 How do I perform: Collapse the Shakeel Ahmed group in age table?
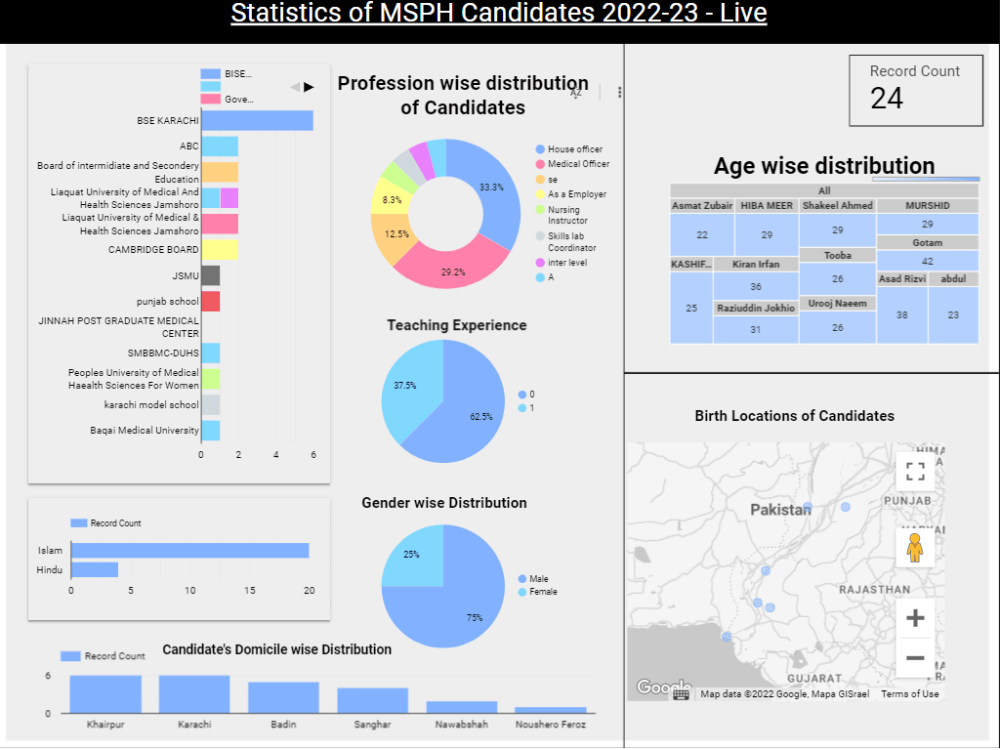click(838, 205)
